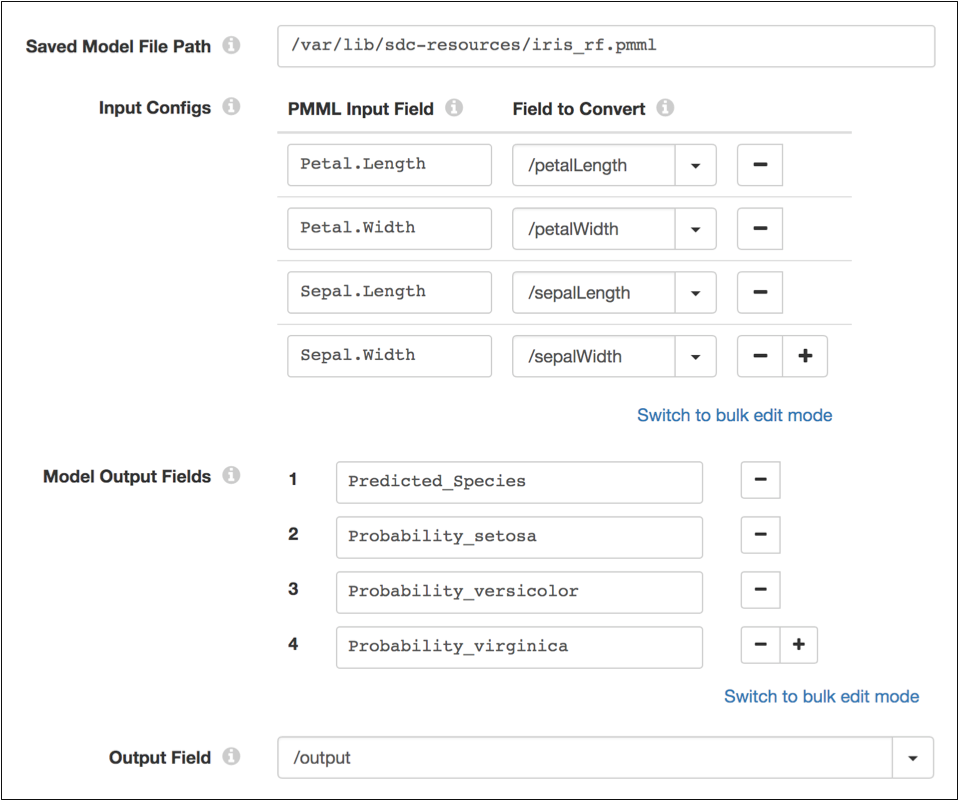Add a new model output field
The width and height of the screenshot is (958, 800).
pos(798,645)
